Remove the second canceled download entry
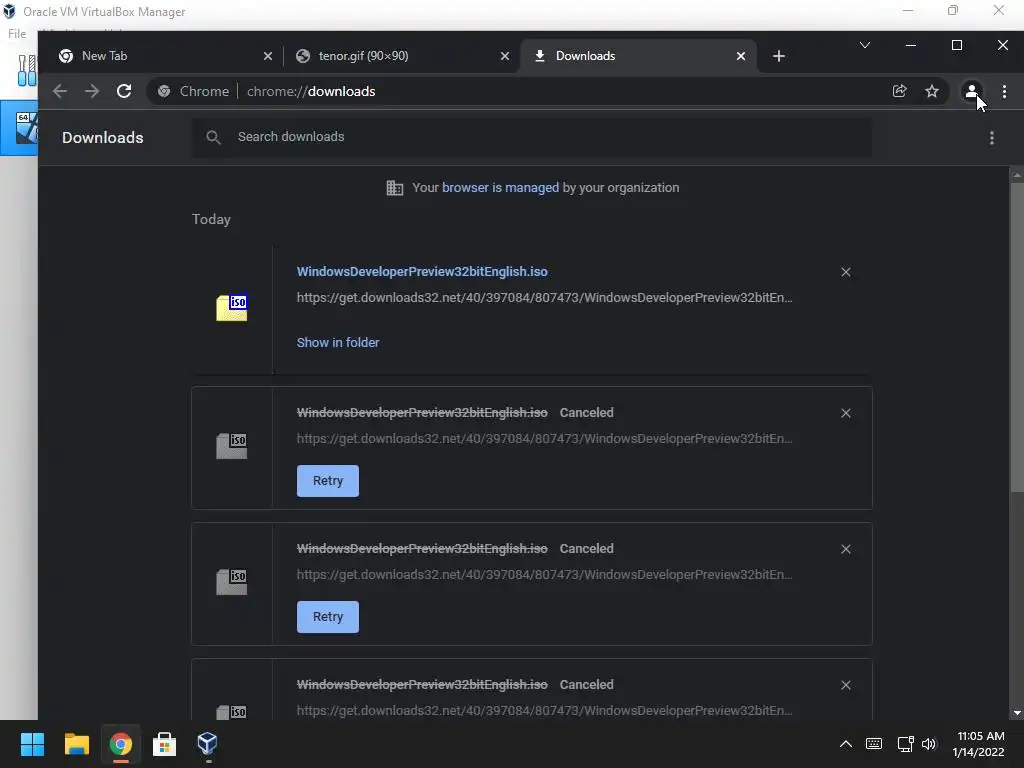 (846, 549)
